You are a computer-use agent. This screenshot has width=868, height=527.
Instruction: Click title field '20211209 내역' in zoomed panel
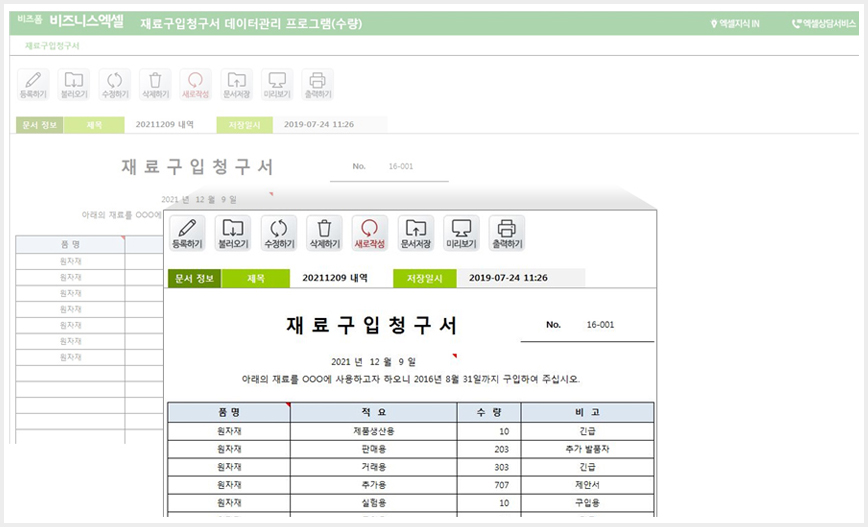[335, 278]
